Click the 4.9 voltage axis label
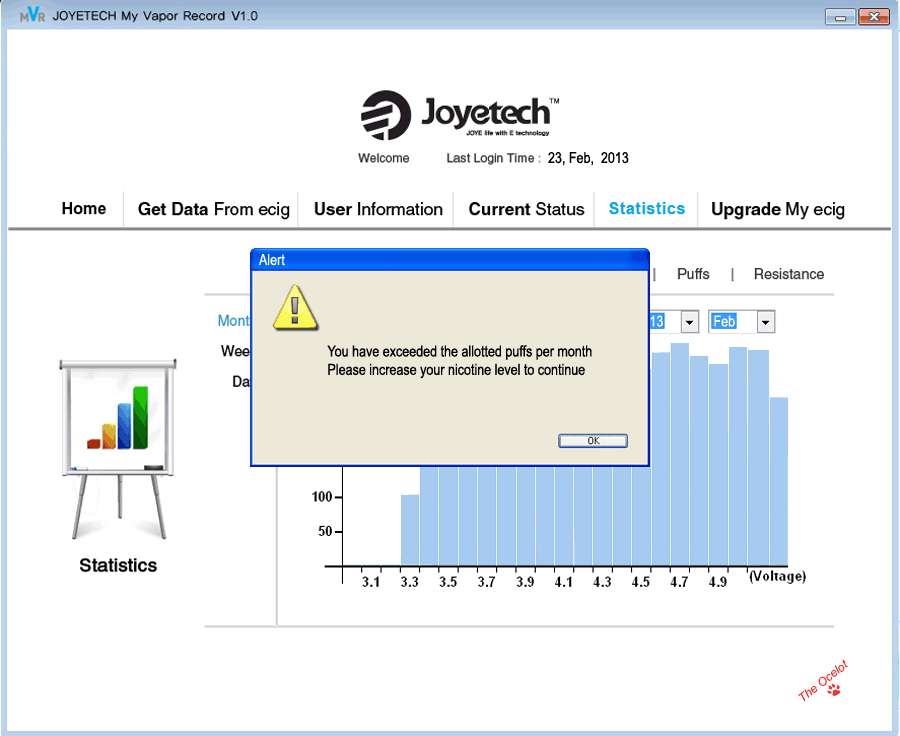The image size is (900, 736). click(717, 582)
